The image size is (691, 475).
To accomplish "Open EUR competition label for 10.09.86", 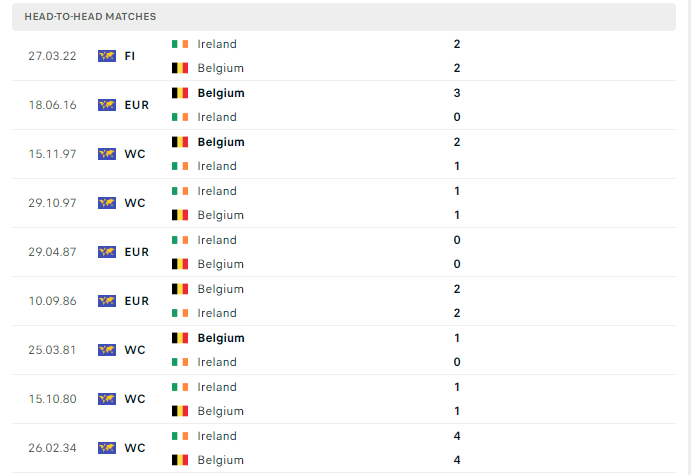I will 137,301.
